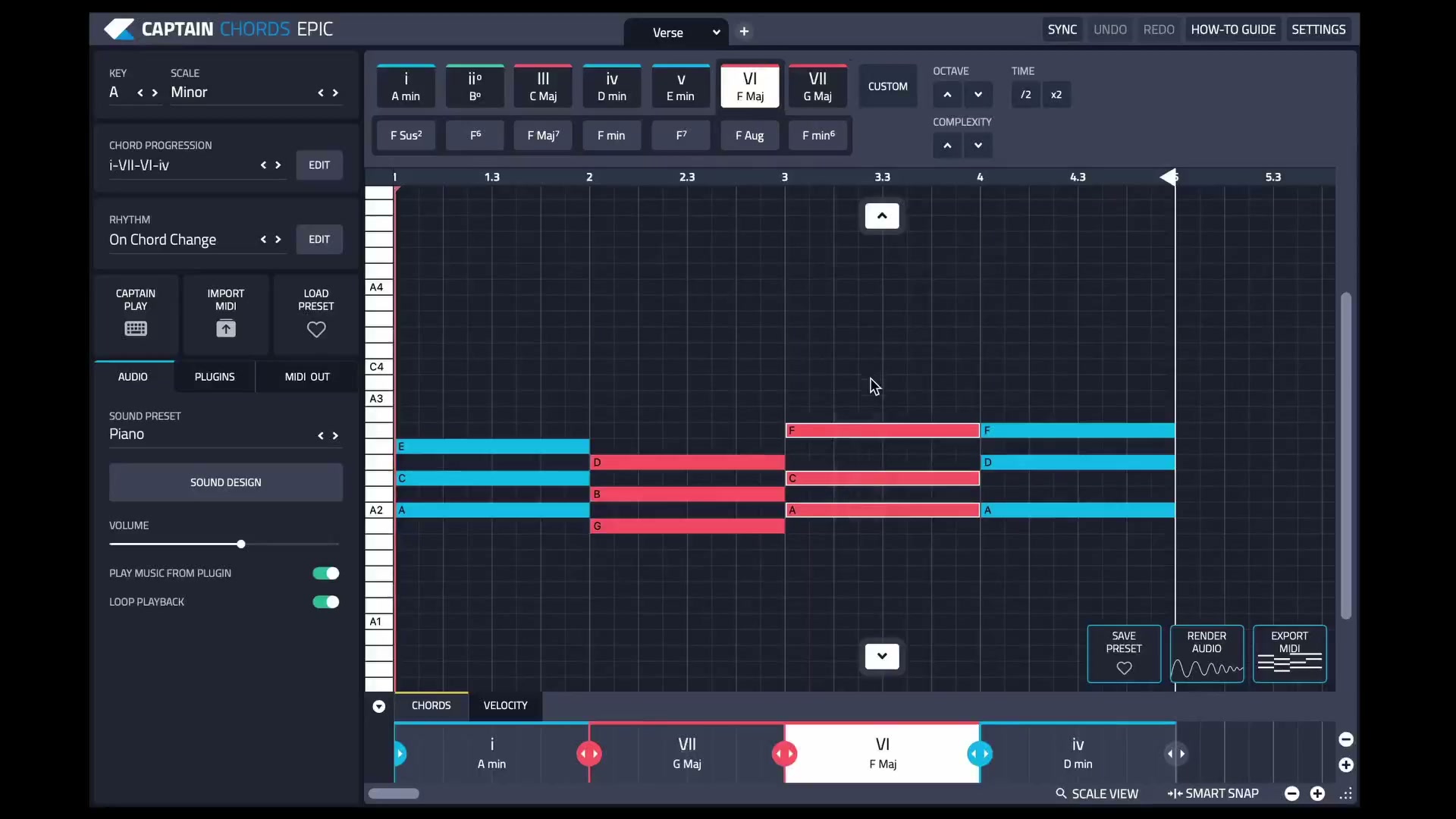Select next key with right arrow
Image resolution: width=1456 pixels, height=819 pixels.
tap(155, 93)
